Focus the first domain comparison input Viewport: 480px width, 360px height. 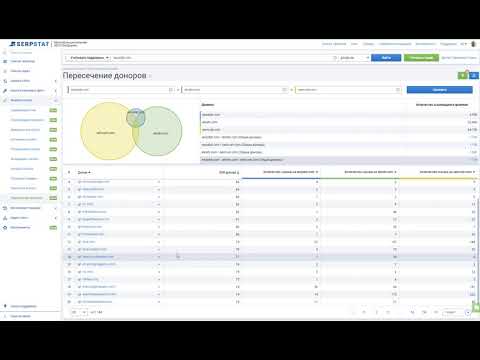[121, 90]
